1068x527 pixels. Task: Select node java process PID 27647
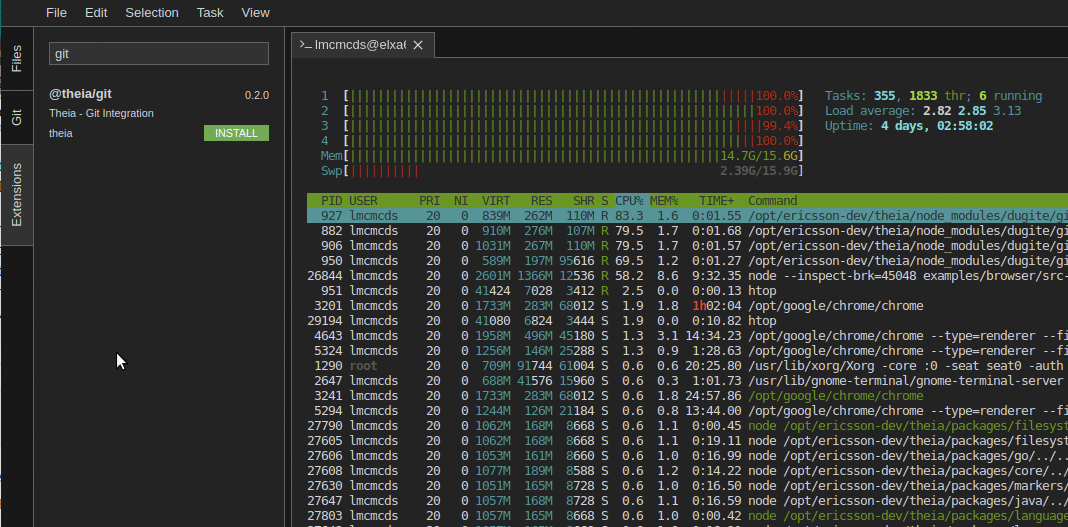(x=687, y=500)
